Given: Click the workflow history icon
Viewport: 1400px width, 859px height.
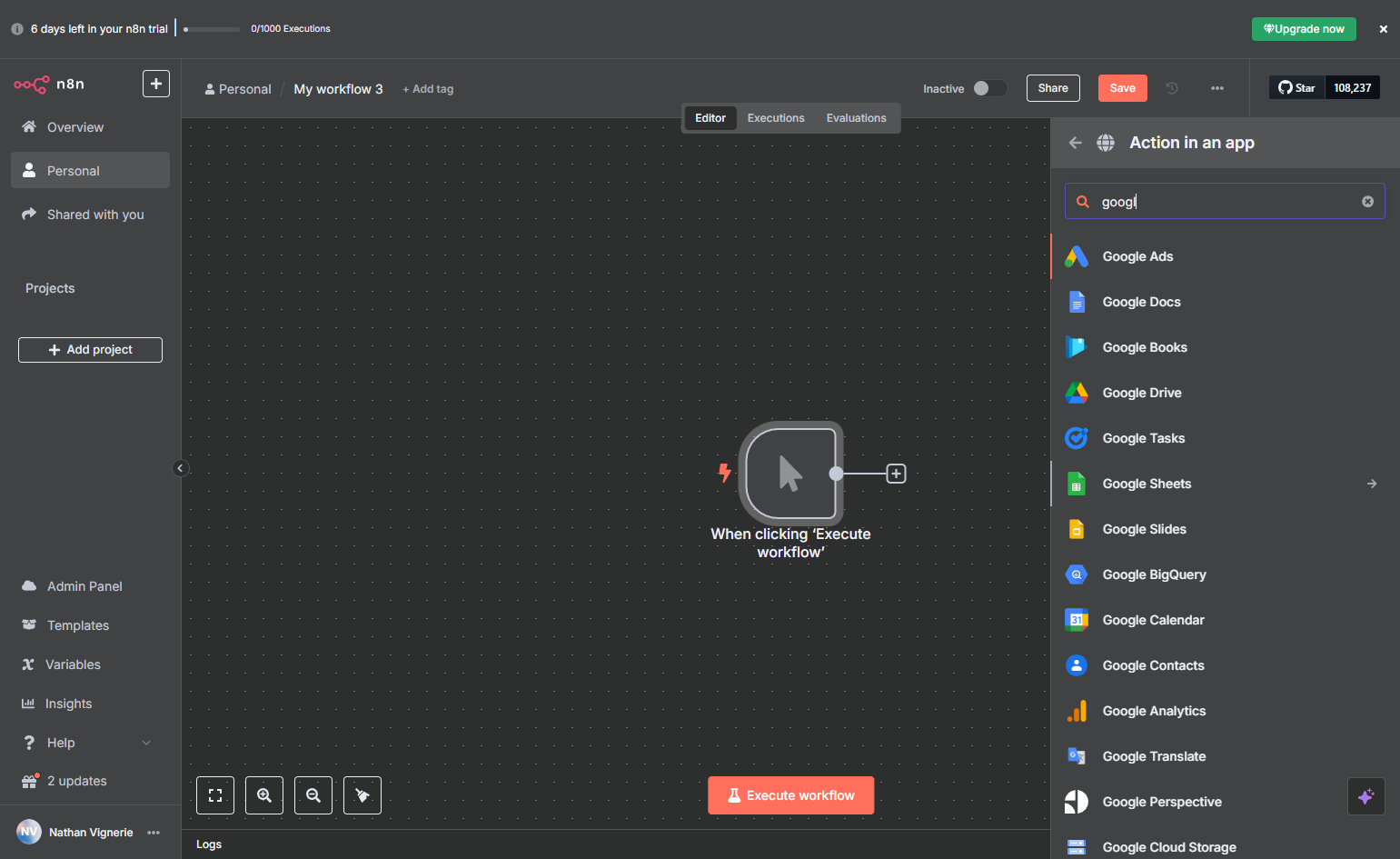Looking at the screenshot, I should 1172,88.
